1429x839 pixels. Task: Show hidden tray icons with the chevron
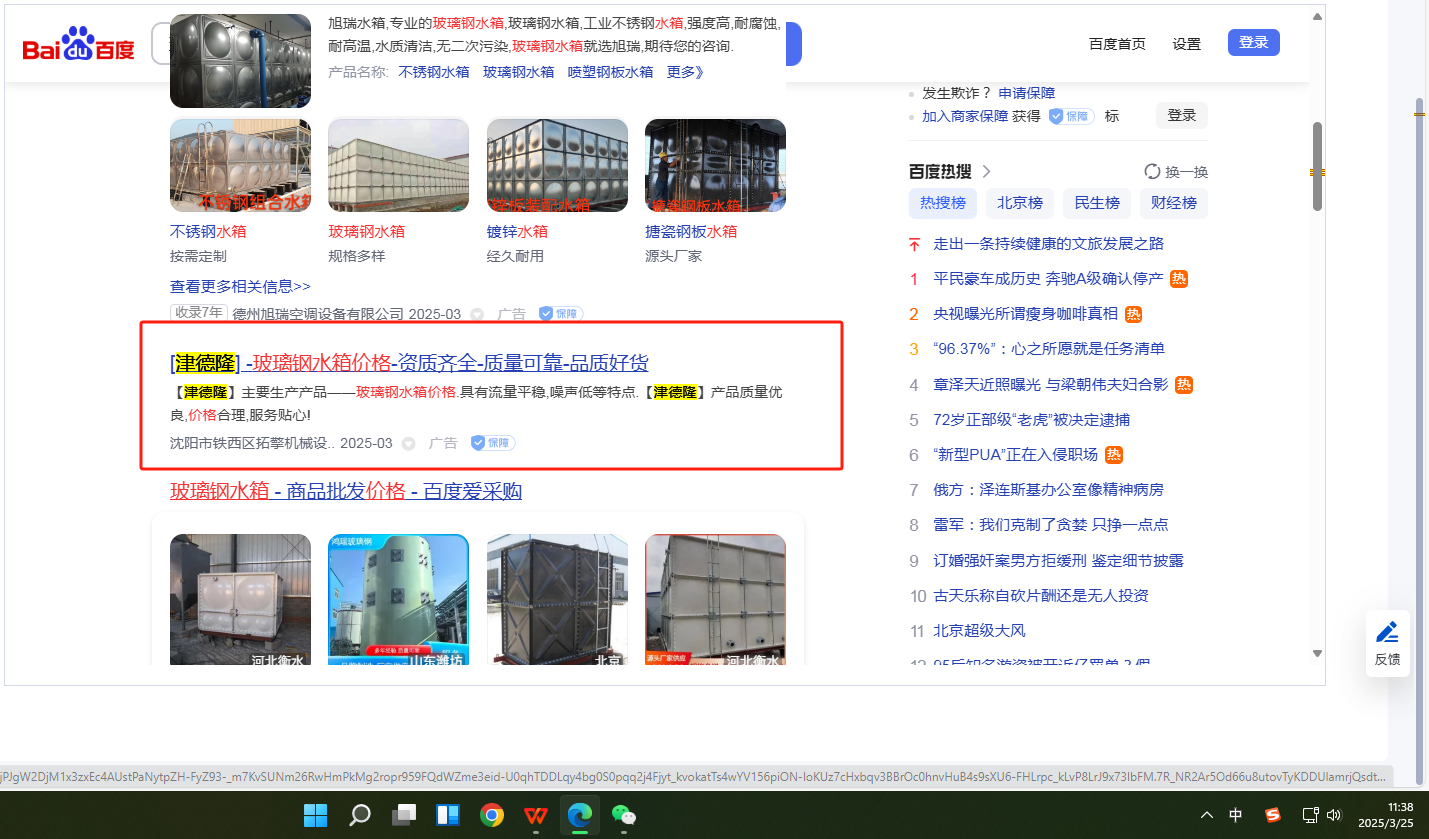1208,815
